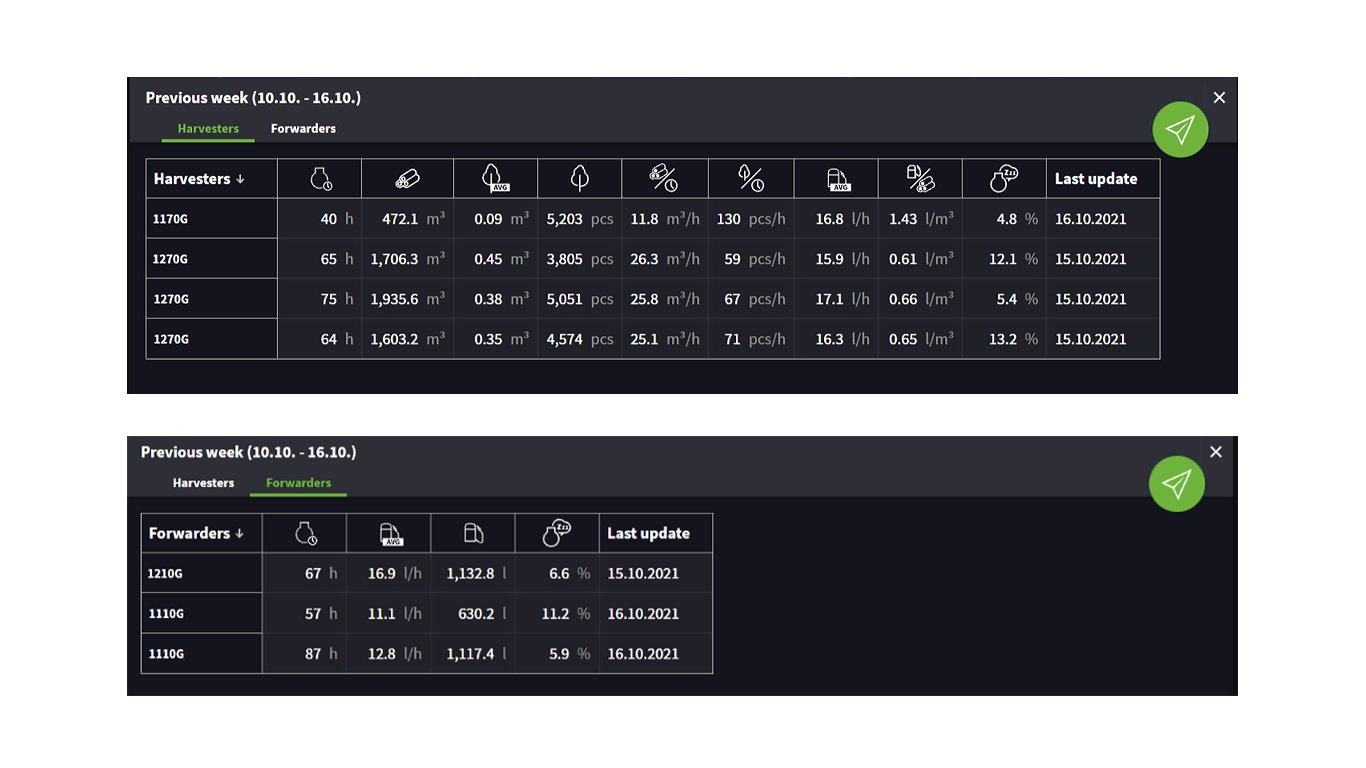Screen dimensions: 1366x768
Task: Click trees-per-hour column icon
Action: [751, 179]
